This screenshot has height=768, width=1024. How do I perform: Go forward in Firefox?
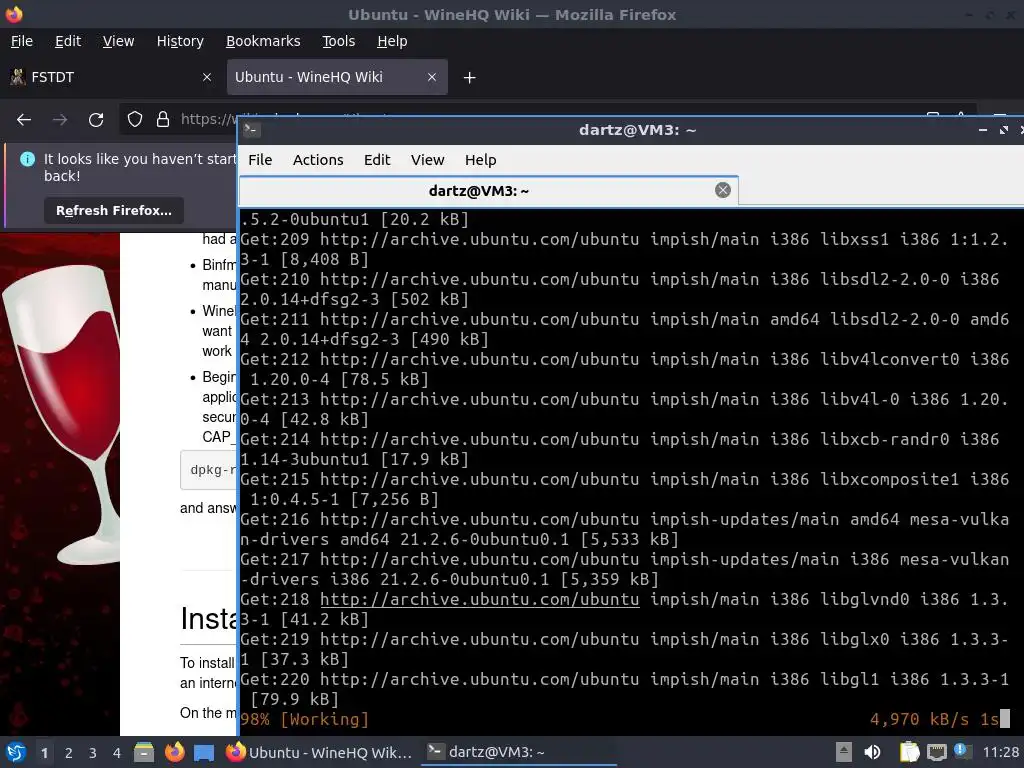click(60, 120)
